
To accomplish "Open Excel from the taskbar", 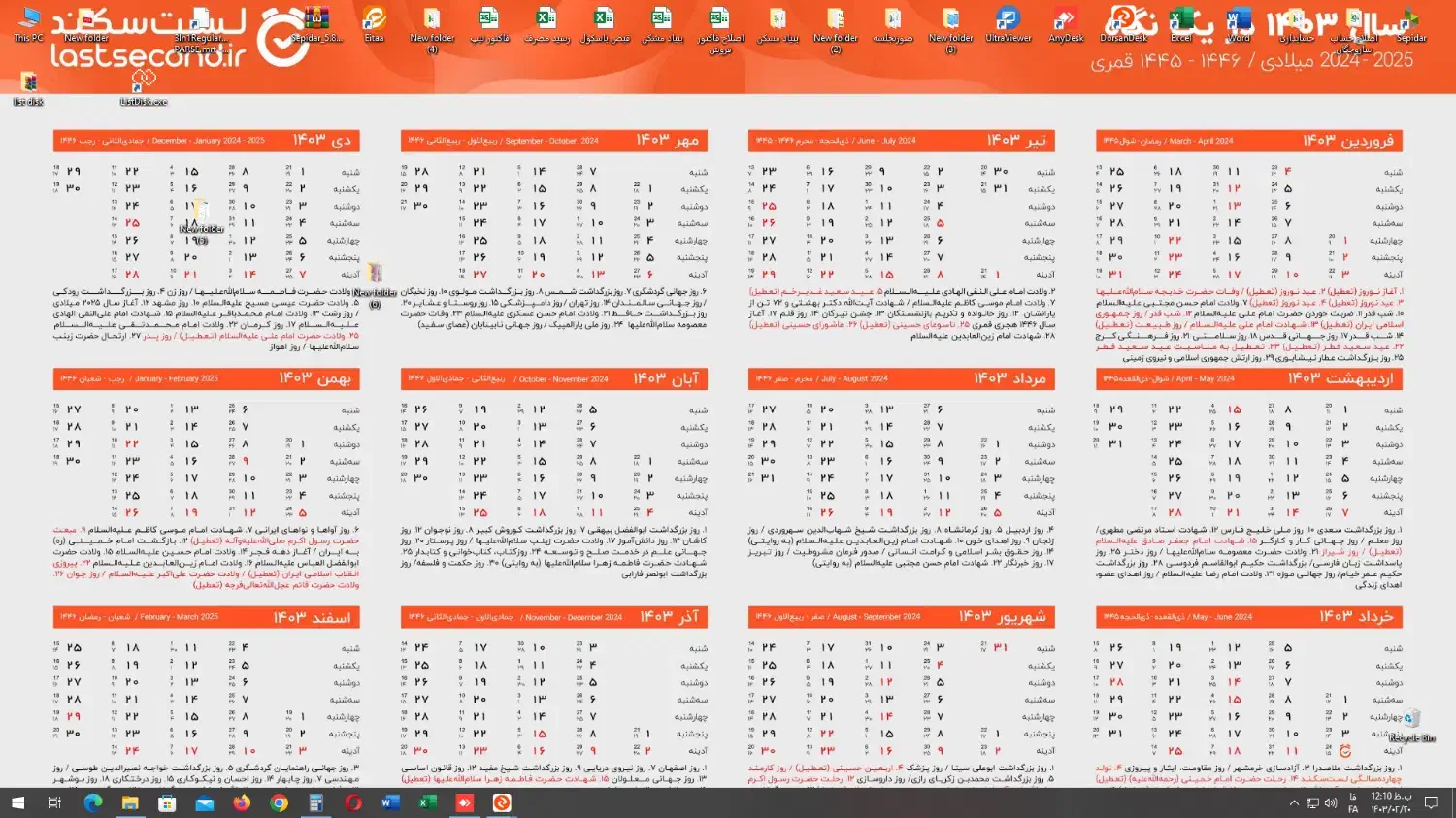I will click(x=427, y=802).
